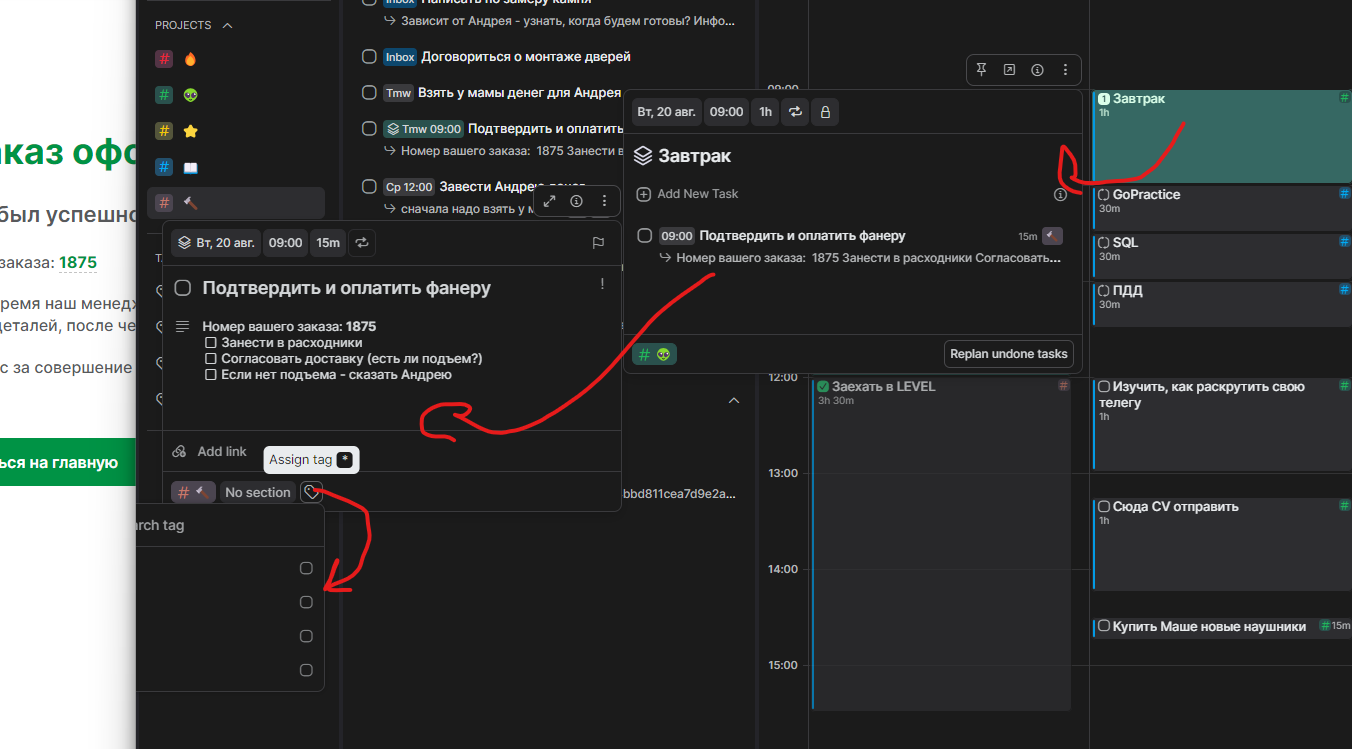Click hammer project badge next to 15m
The image size is (1352, 749).
pyautogui.click(x=1052, y=236)
